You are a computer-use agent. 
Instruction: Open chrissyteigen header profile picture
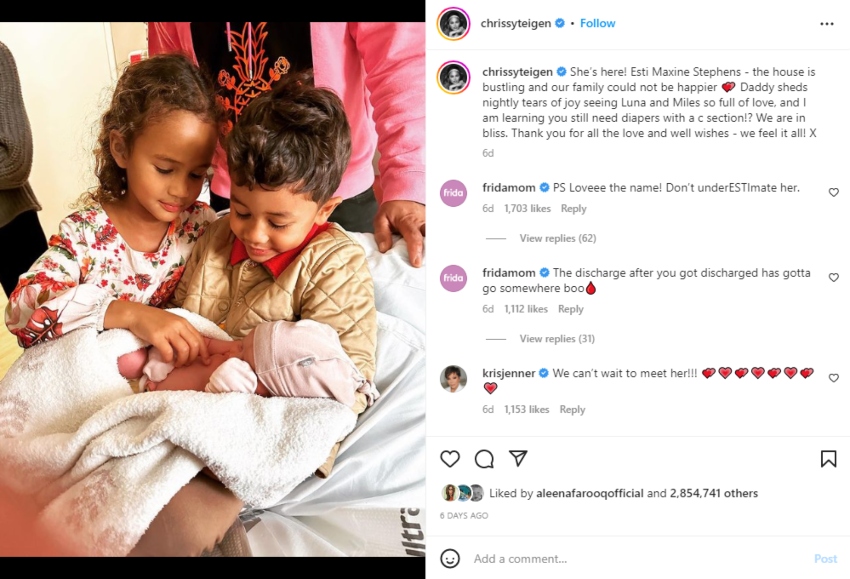(453, 24)
